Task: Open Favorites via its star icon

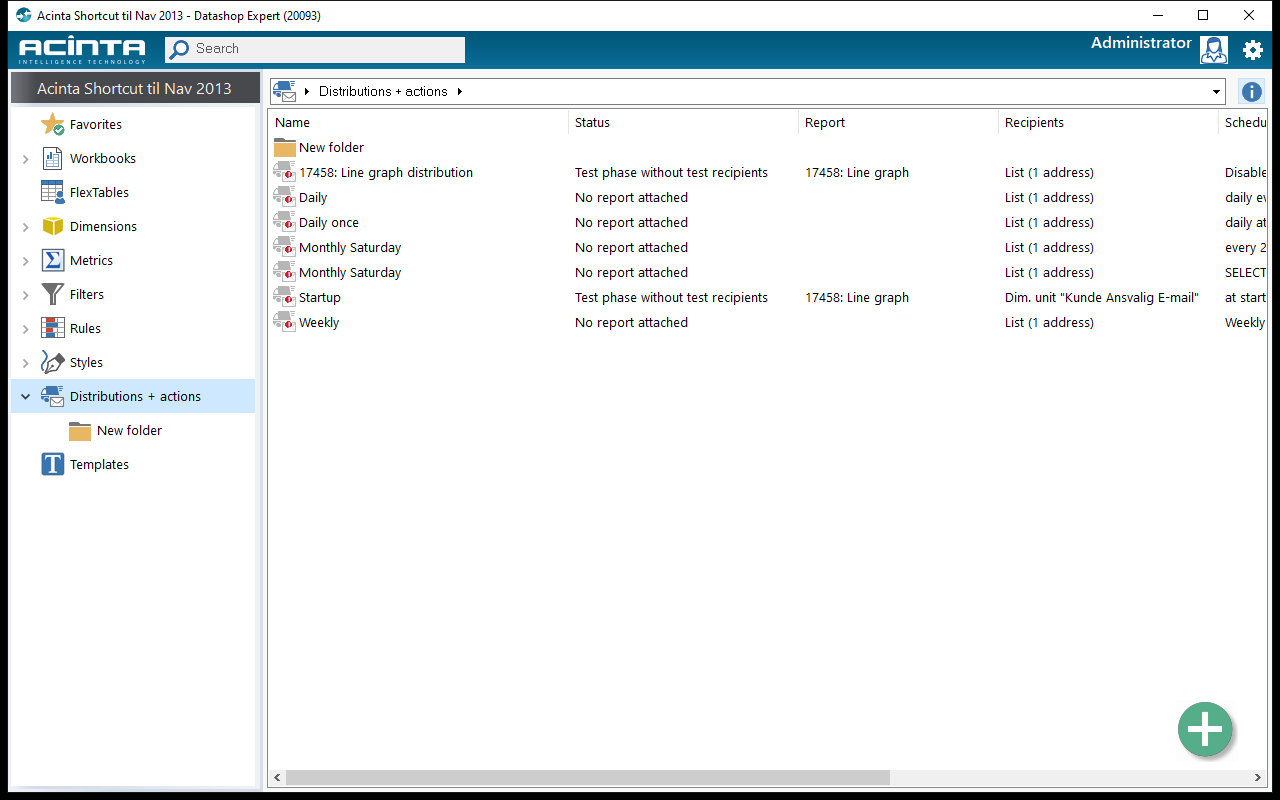Action: [52, 125]
